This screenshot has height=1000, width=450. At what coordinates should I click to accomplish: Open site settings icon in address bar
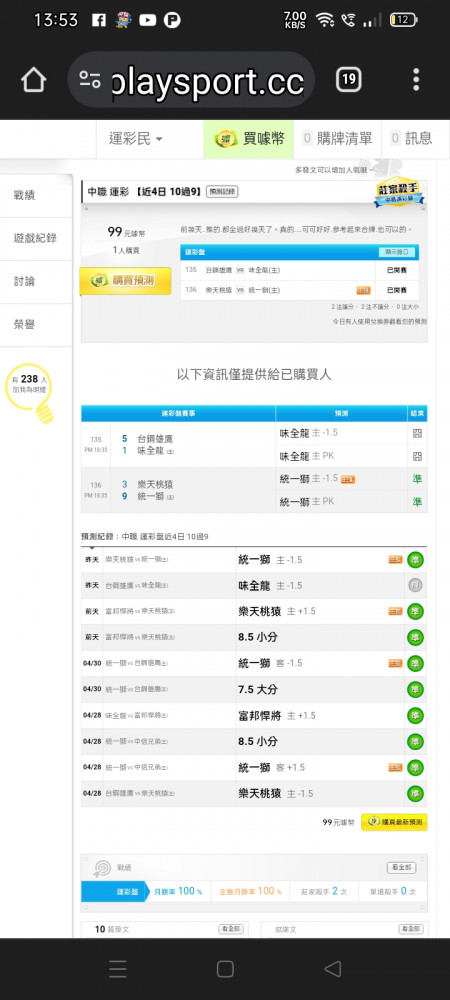90,80
